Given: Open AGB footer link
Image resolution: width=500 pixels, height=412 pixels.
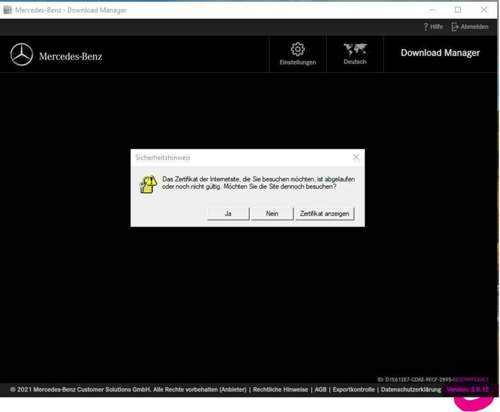Looking at the screenshot, I should 320,389.
